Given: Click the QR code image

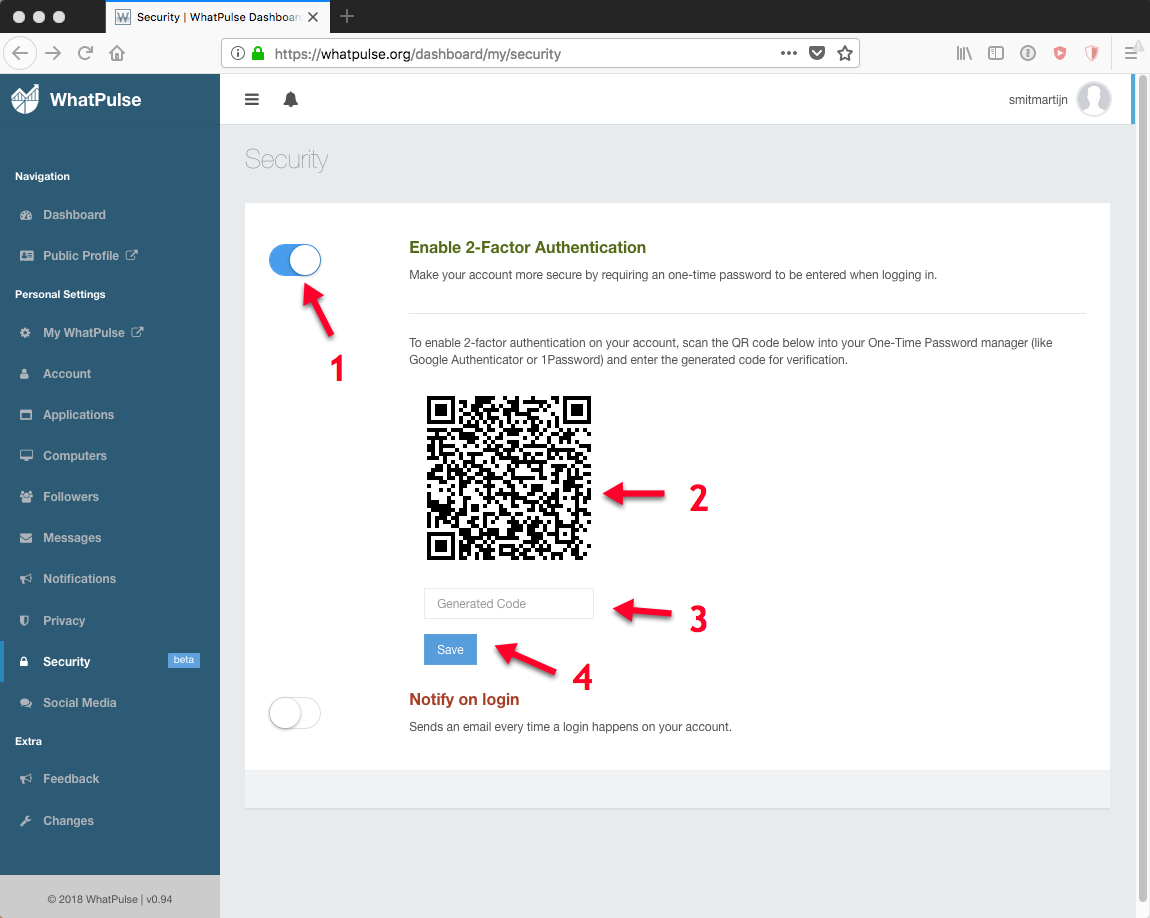Looking at the screenshot, I should 508,478.
